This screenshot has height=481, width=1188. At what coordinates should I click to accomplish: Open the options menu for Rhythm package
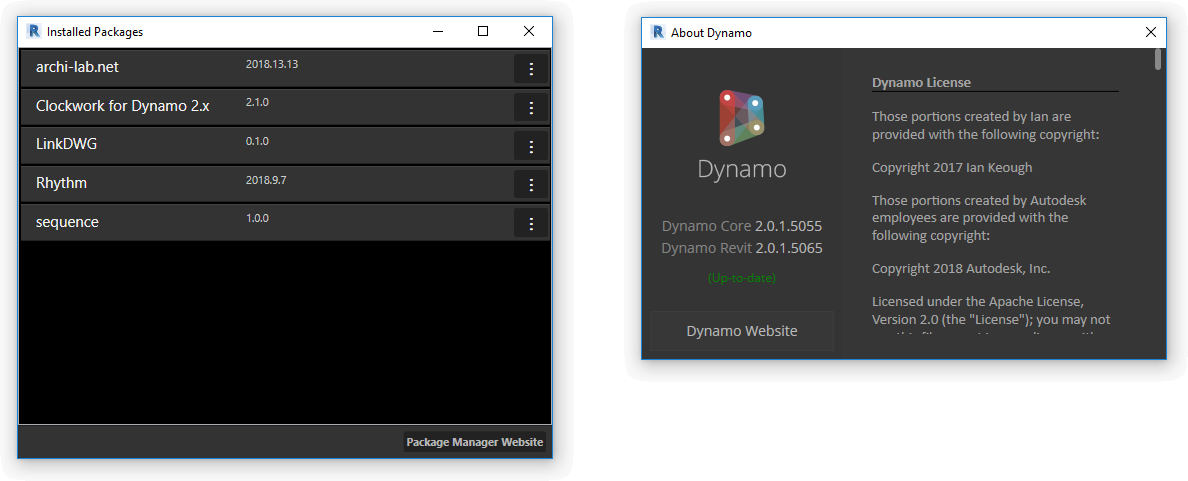point(531,185)
